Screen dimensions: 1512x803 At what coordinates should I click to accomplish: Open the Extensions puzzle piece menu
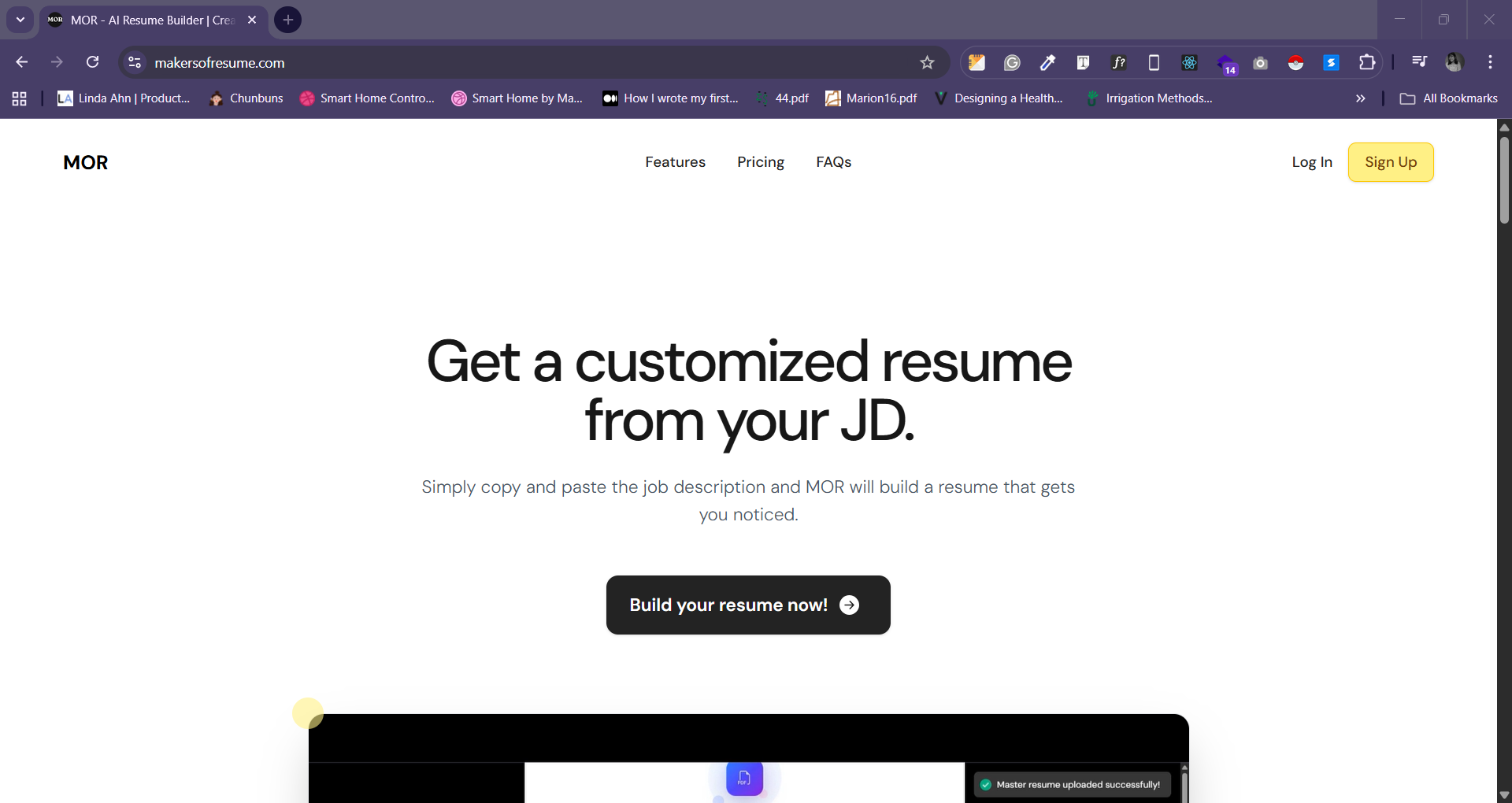point(1367,63)
